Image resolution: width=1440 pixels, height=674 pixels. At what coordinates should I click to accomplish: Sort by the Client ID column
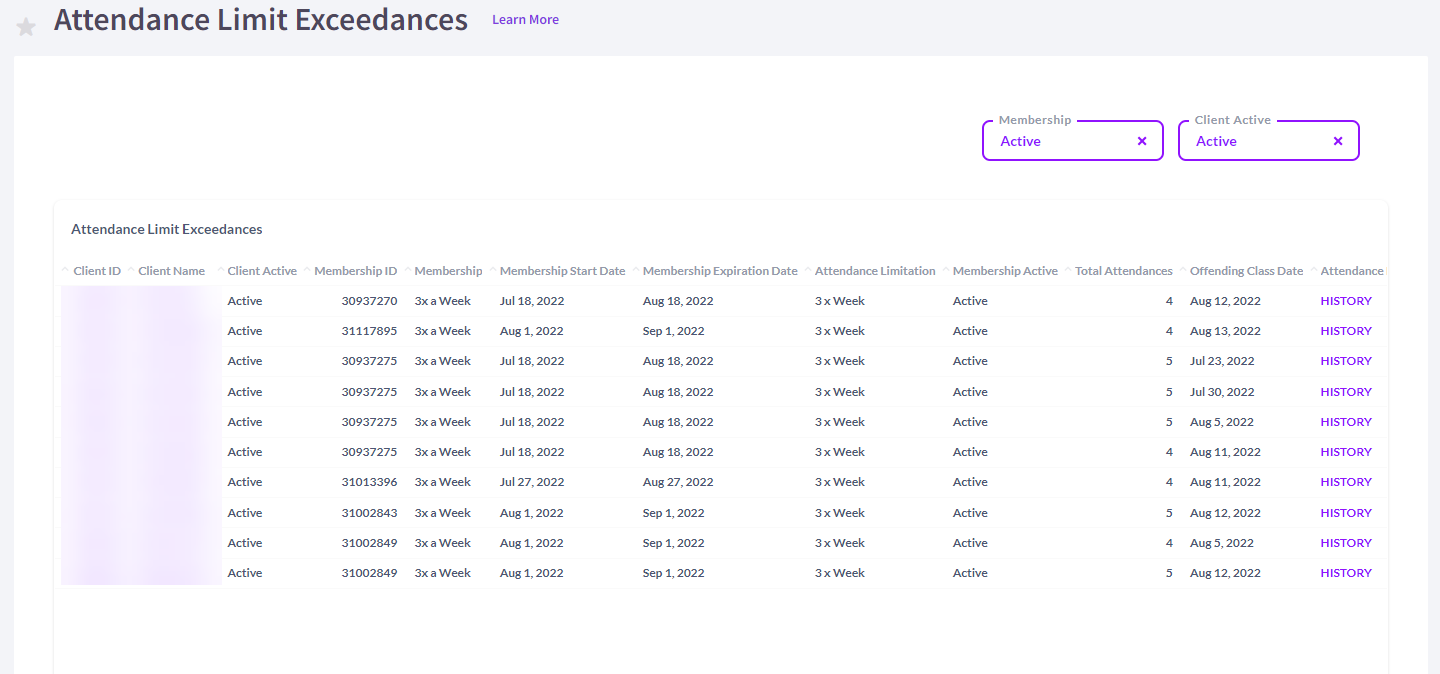click(x=97, y=271)
